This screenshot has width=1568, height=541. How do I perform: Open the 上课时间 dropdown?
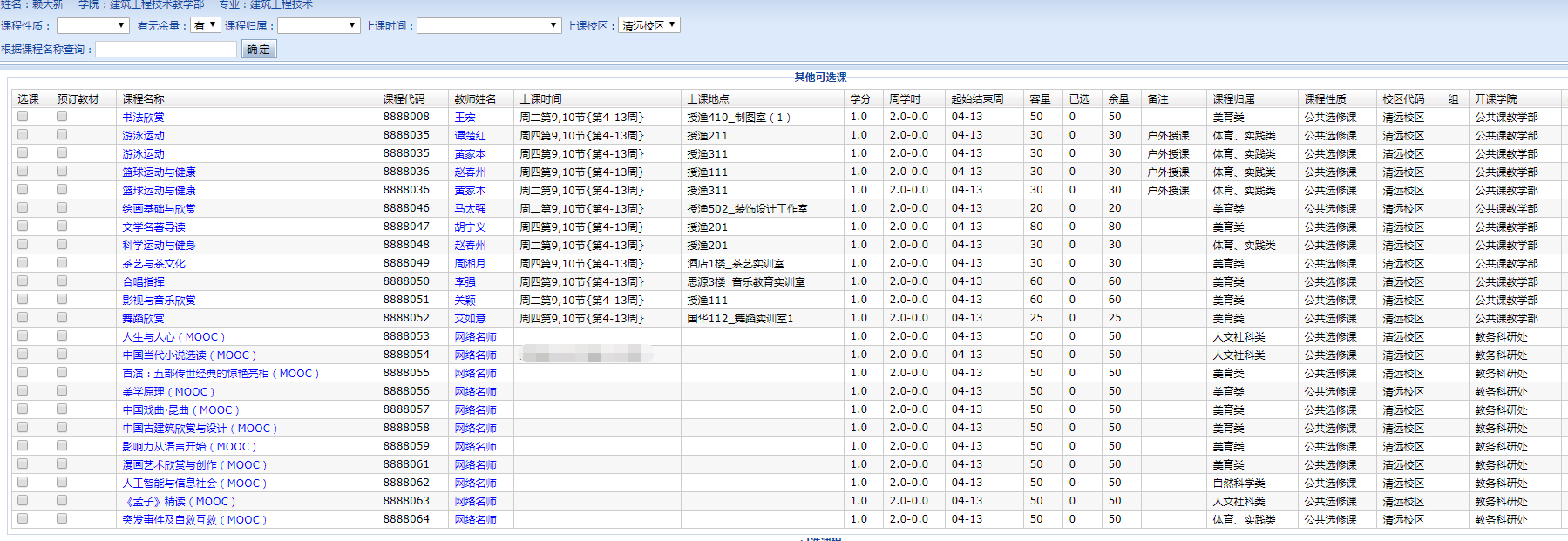click(488, 26)
